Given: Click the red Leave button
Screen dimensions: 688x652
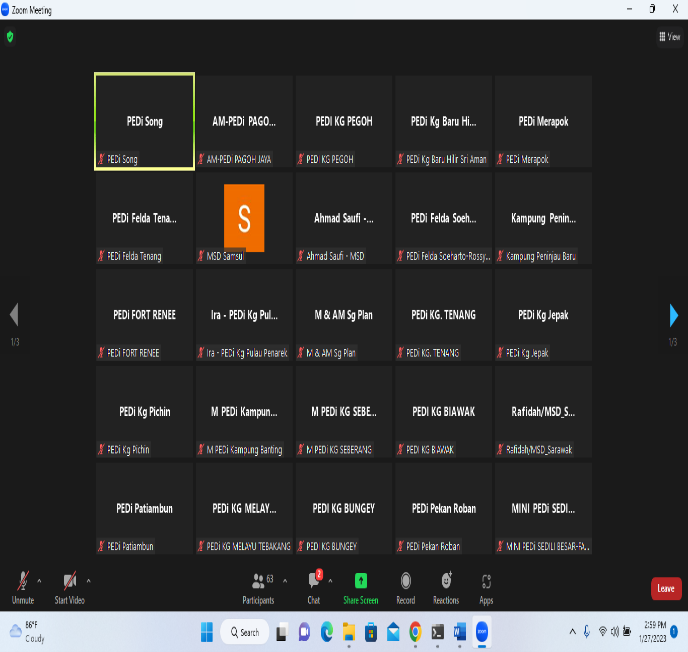Looking at the screenshot, I should pos(665,589).
